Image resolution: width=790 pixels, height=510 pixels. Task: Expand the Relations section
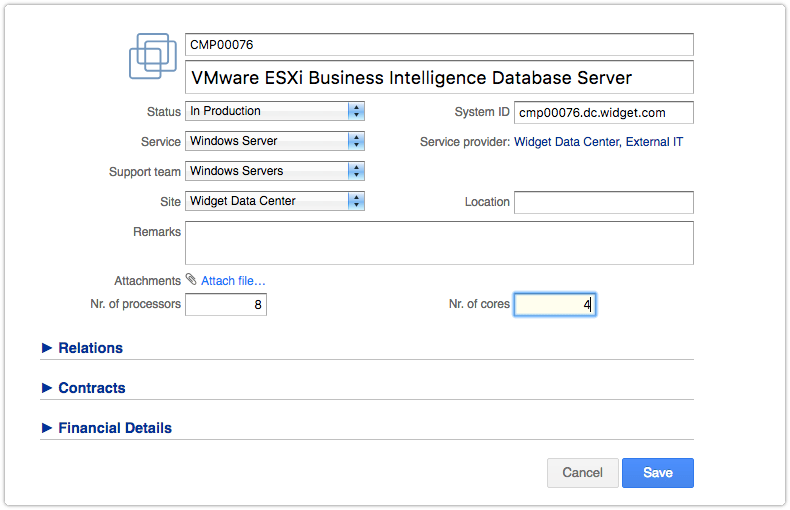point(82,348)
